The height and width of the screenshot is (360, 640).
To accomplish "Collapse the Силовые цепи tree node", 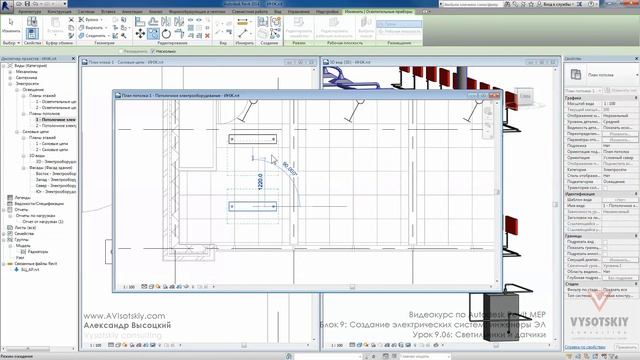I will [17, 131].
